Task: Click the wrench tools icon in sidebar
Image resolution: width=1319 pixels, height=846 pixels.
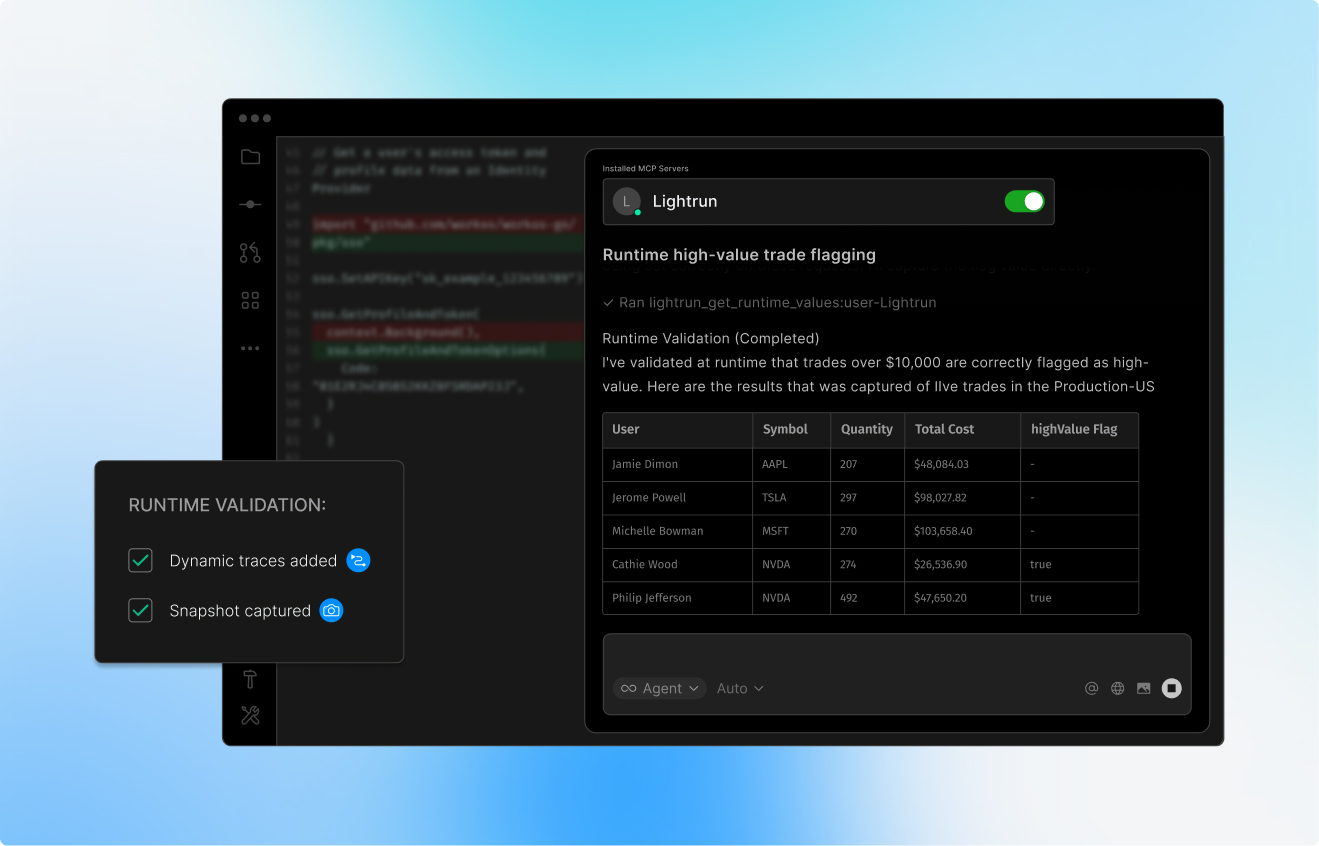Action: click(x=250, y=715)
